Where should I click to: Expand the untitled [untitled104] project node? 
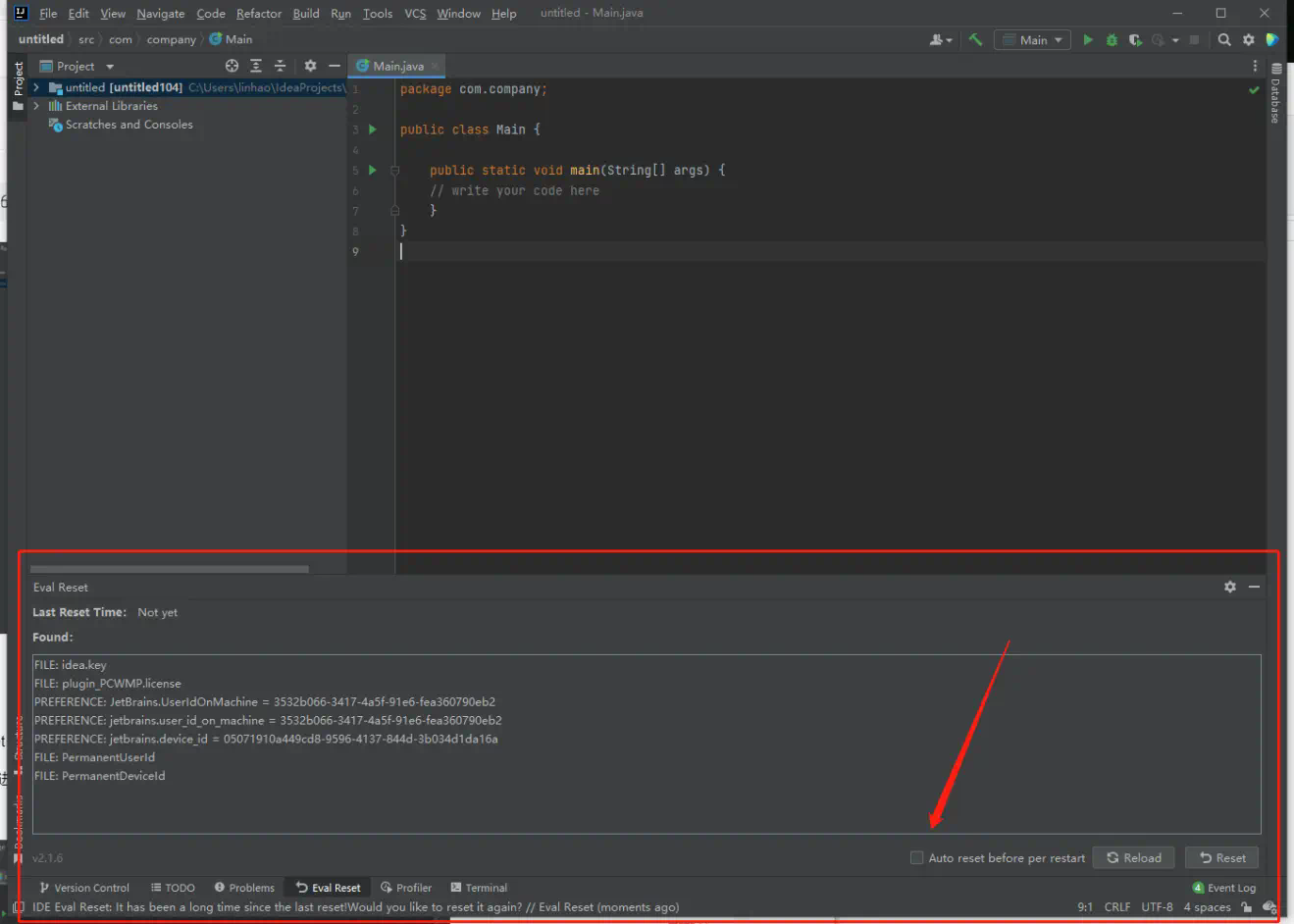[36, 87]
